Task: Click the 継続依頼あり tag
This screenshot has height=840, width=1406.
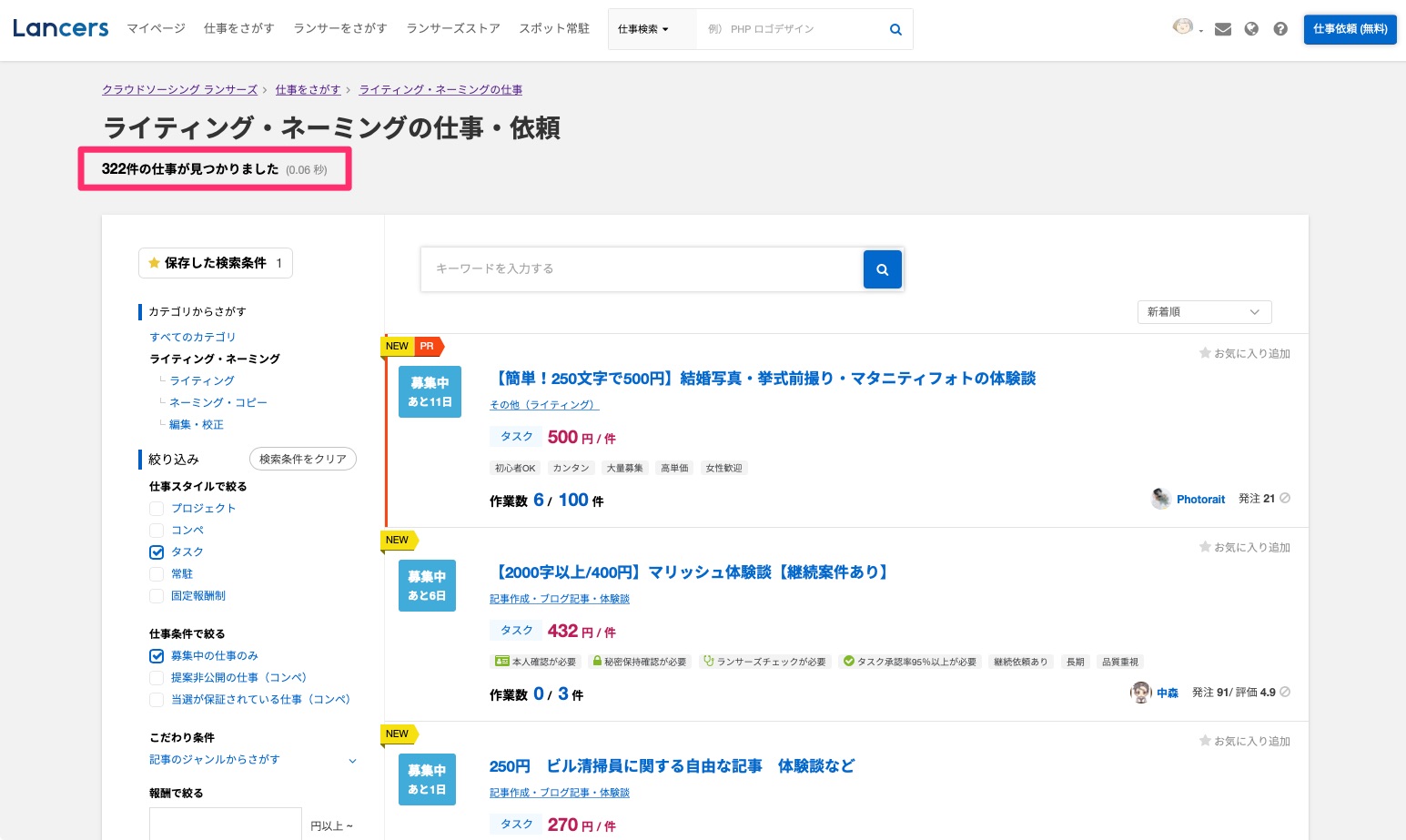Action: tap(1021, 662)
